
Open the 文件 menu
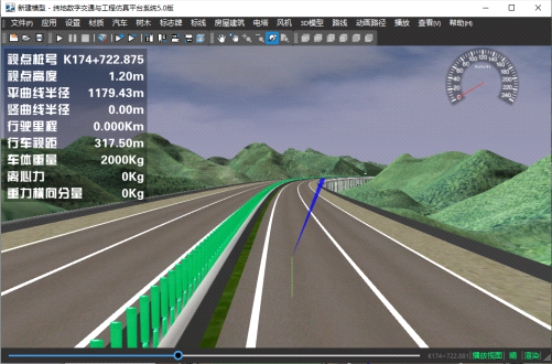(21, 23)
